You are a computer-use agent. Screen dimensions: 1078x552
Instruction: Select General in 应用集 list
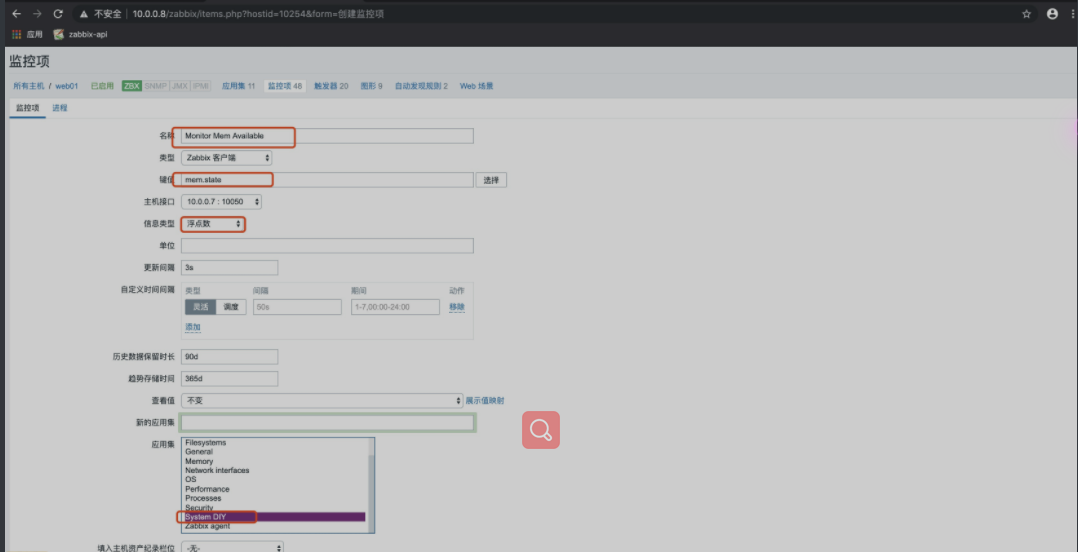click(274, 452)
